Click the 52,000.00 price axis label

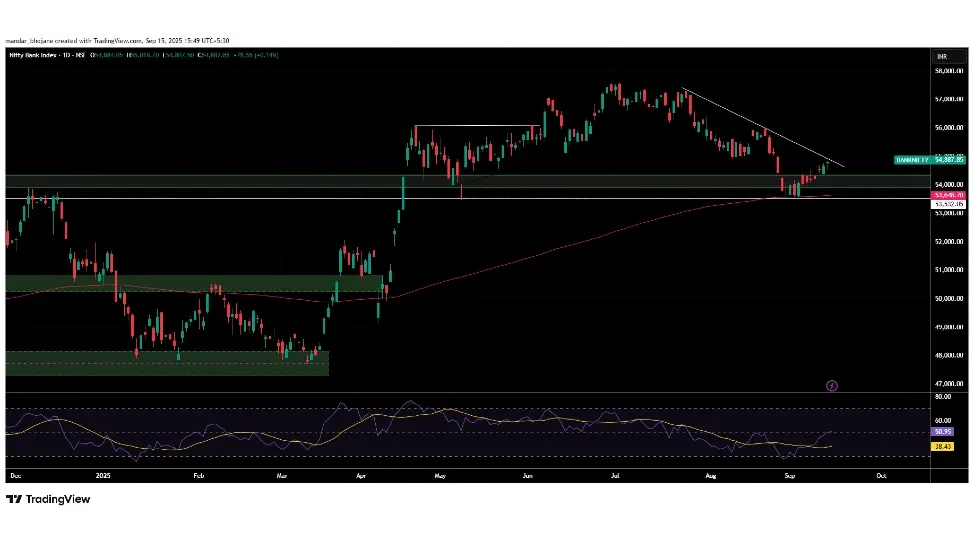pos(949,242)
